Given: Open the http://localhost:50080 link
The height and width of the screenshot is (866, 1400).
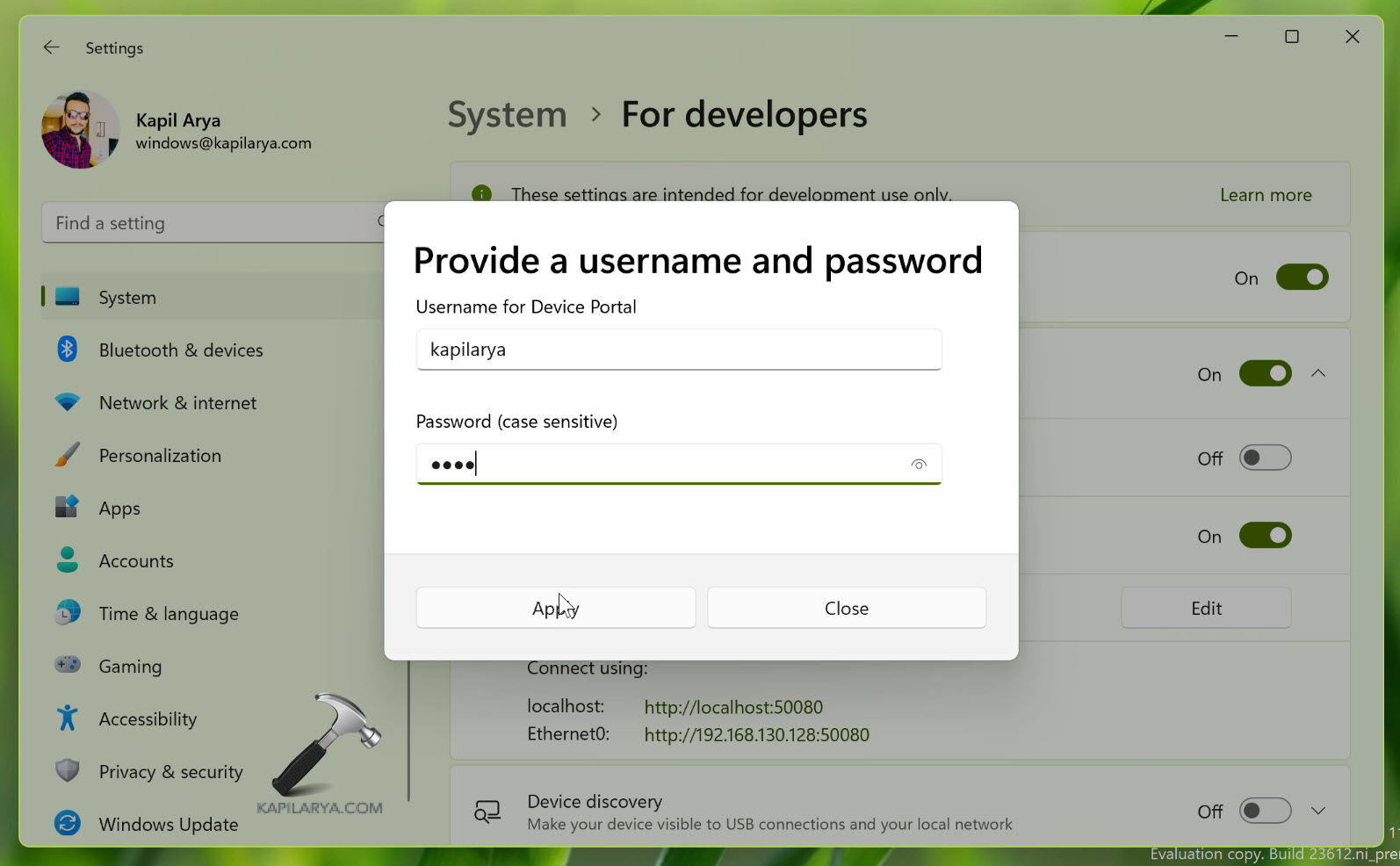Looking at the screenshot, I should click(x=733, y=707).
